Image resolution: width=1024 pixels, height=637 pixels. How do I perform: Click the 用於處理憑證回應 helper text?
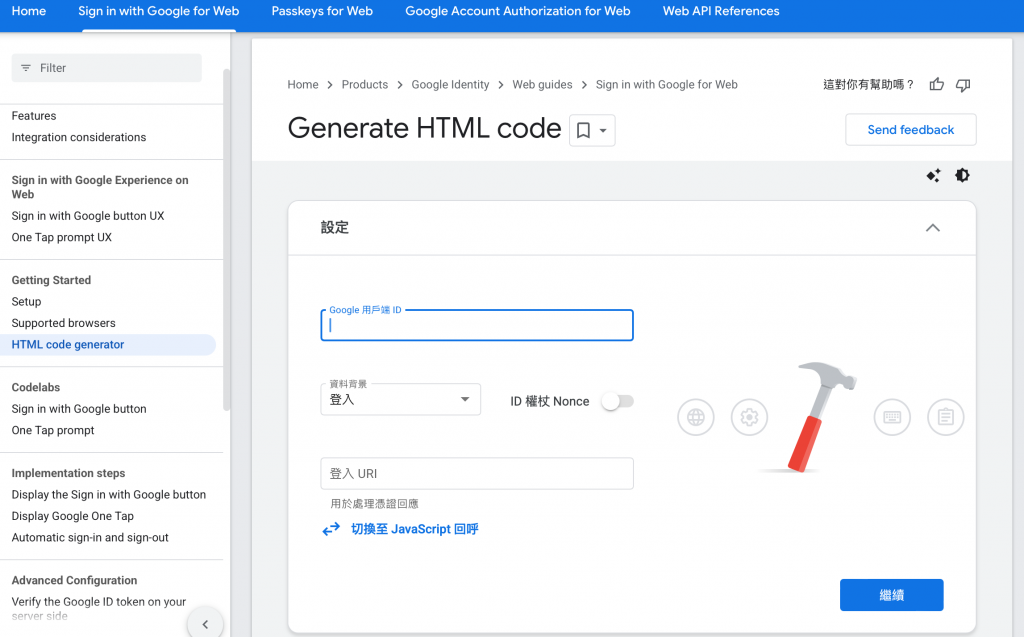coord(374,504)
